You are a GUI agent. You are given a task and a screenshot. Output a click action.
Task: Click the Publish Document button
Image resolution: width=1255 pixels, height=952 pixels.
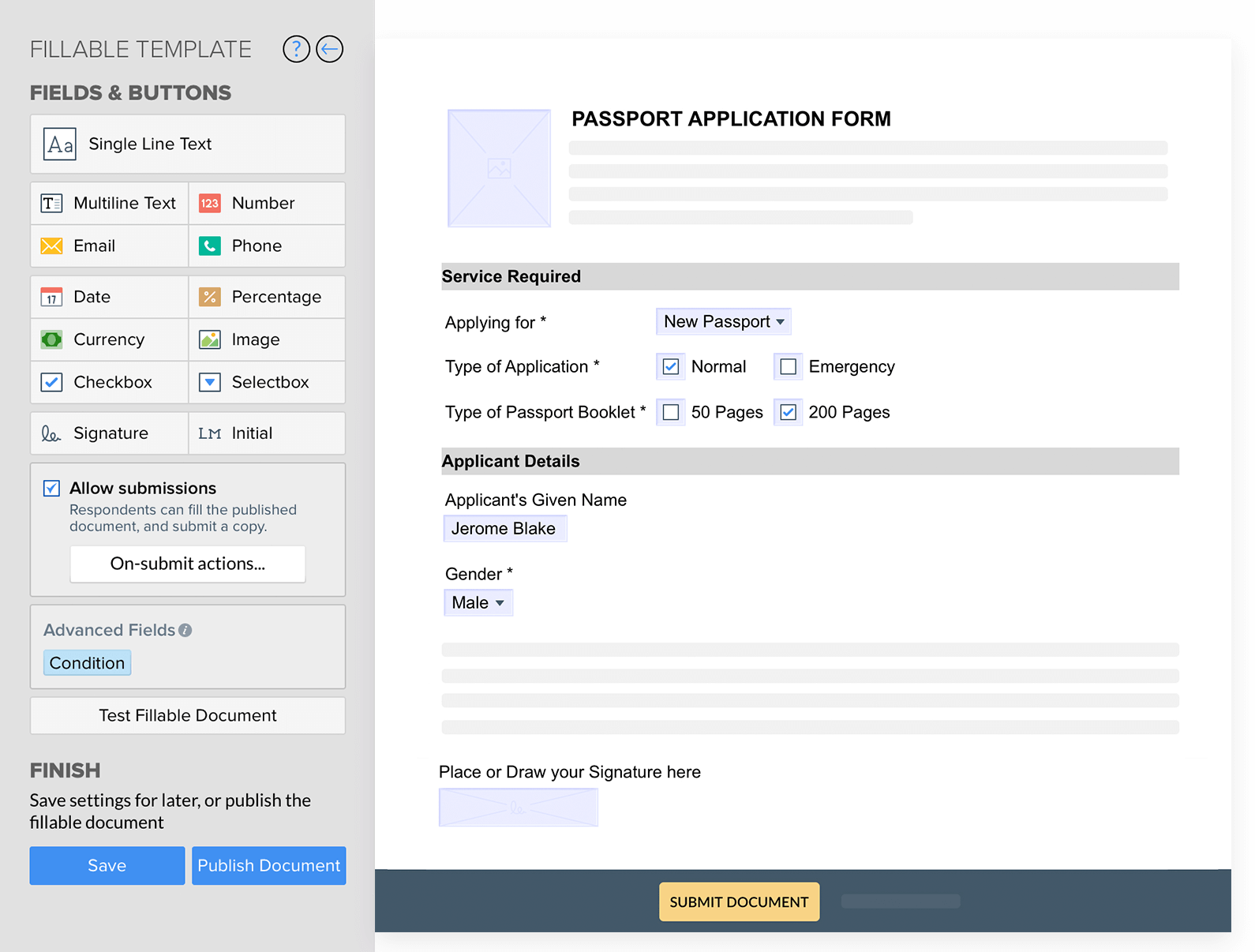pyautogui.click(x=268, y=866)
